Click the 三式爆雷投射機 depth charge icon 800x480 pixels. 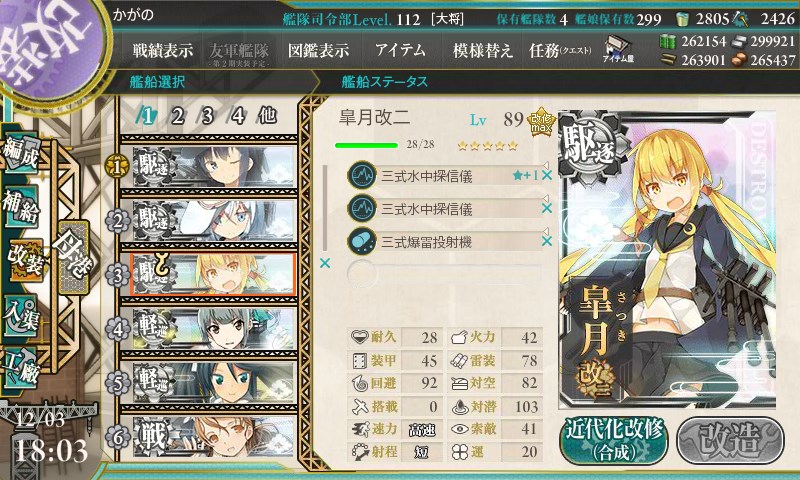click(x=362, y=241)
